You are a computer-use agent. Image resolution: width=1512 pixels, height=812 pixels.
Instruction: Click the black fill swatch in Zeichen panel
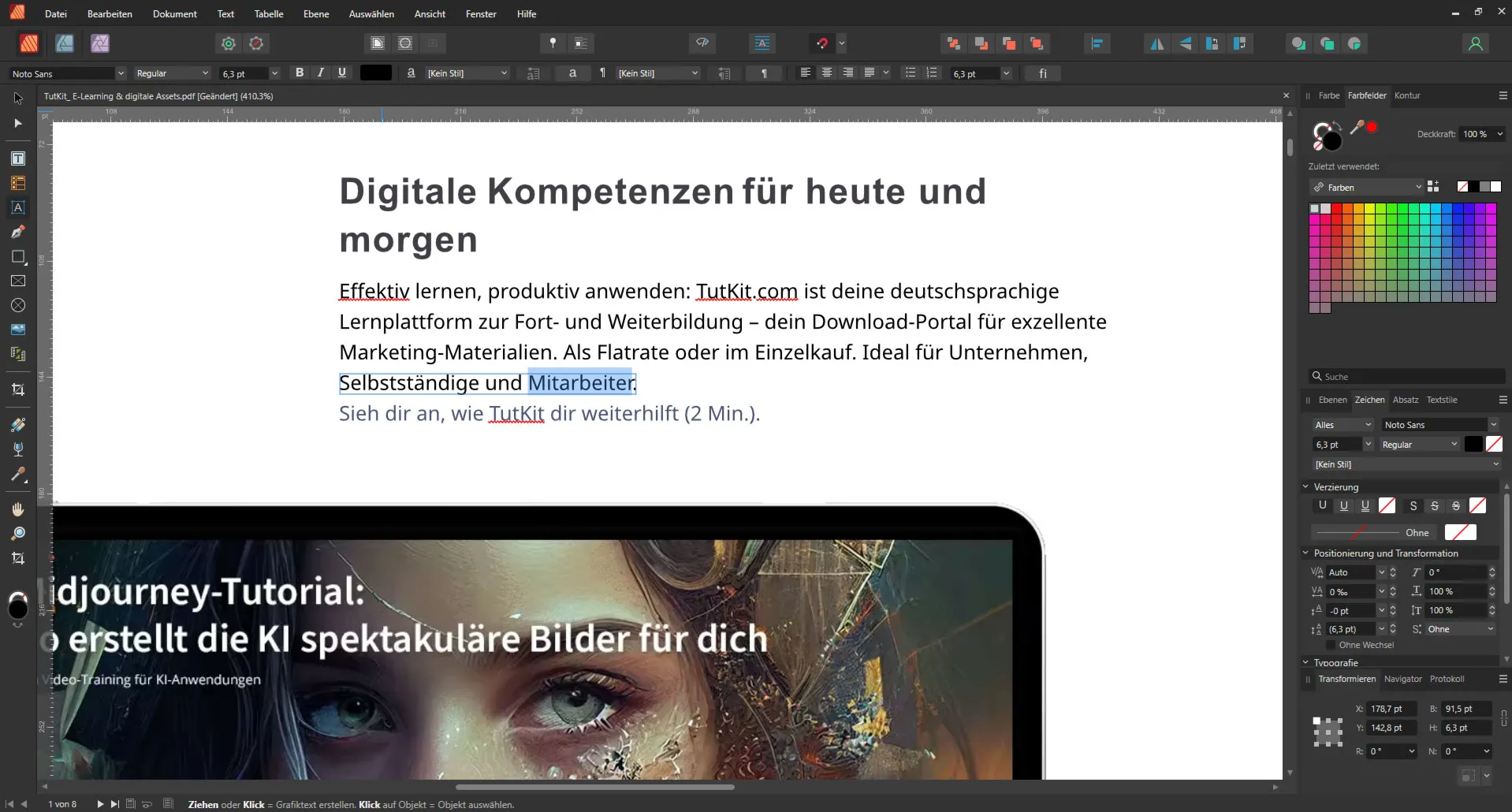[1473, 445]
